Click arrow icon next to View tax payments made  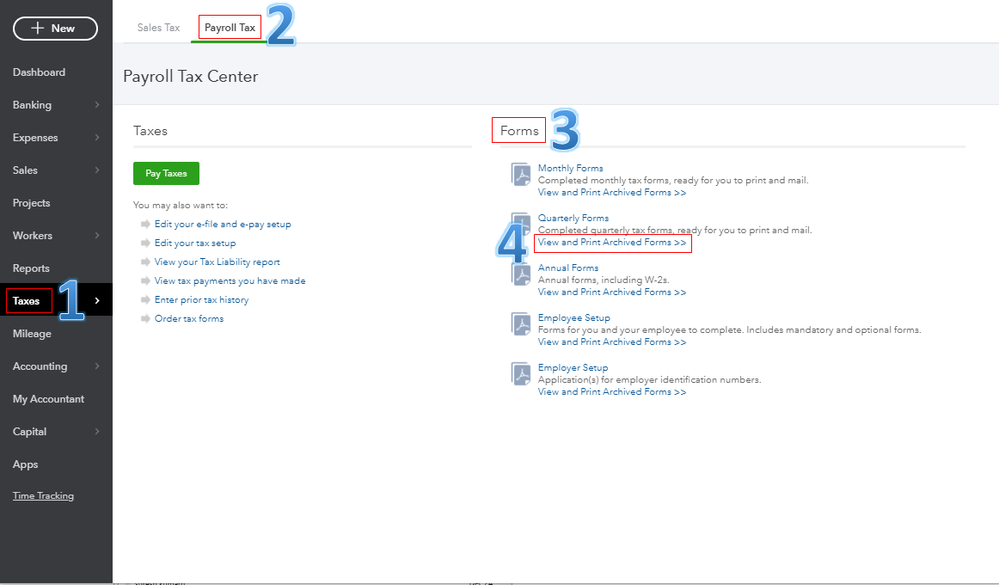click(145, 281)
